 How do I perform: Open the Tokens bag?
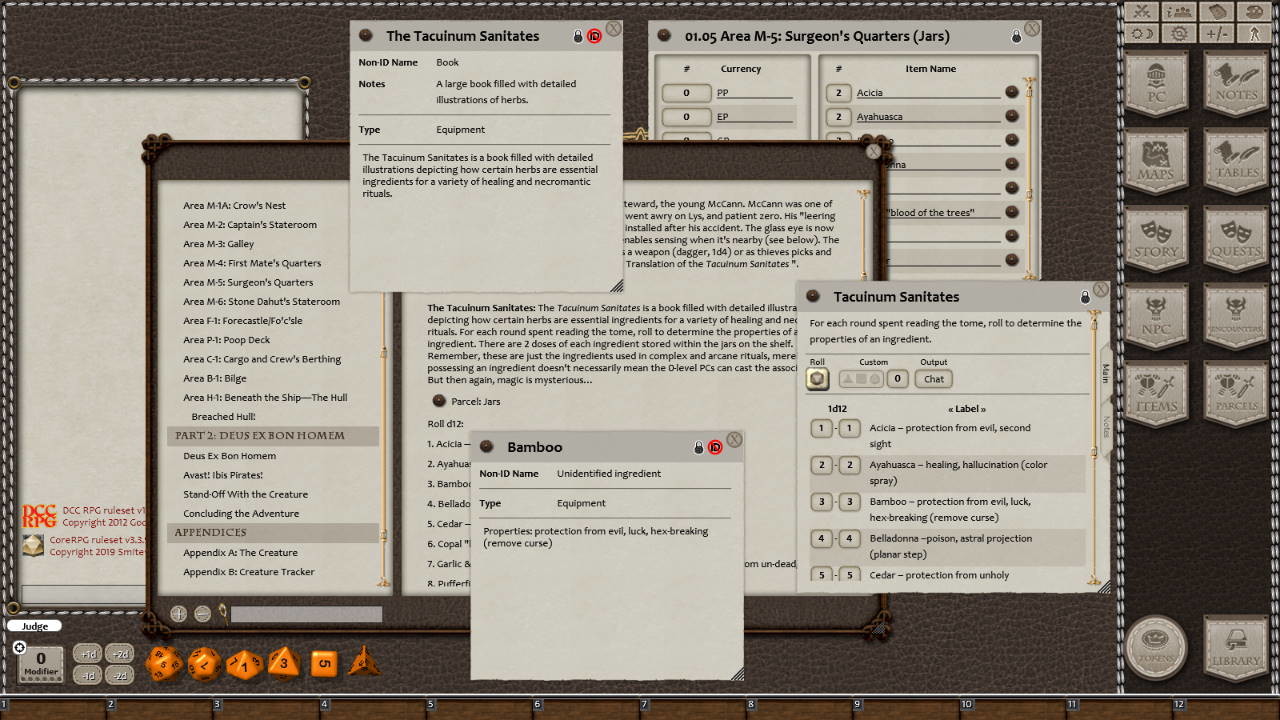pyautogui.click(x=1157, y=649)
